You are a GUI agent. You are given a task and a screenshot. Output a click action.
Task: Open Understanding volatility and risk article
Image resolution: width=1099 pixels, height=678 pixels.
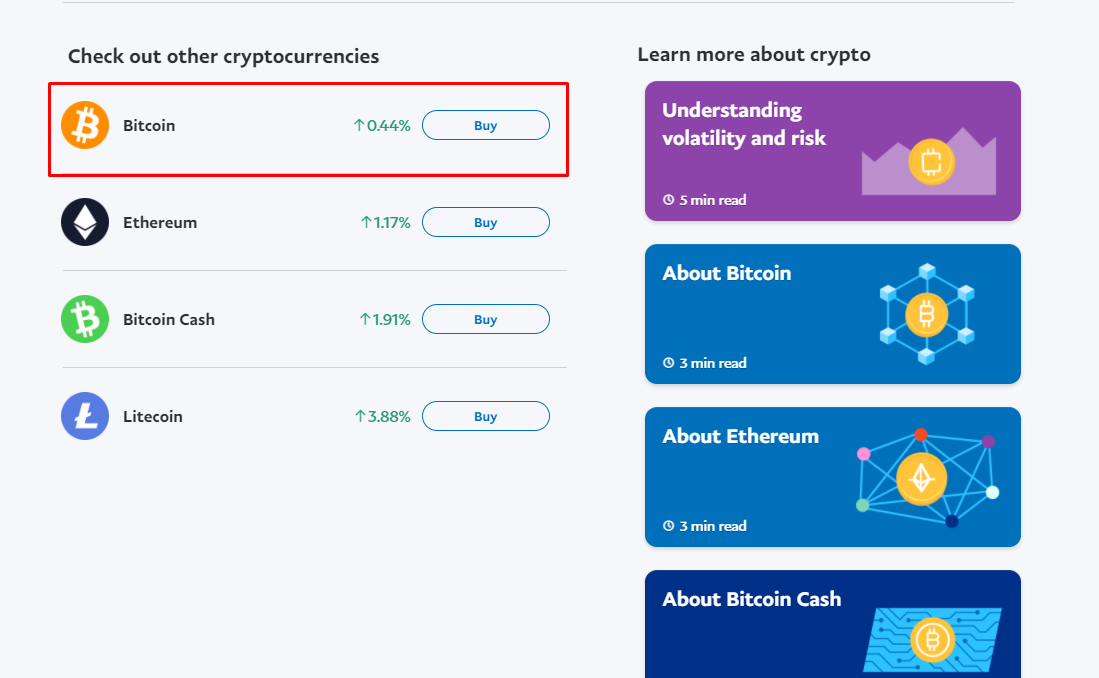coord(744,124)
